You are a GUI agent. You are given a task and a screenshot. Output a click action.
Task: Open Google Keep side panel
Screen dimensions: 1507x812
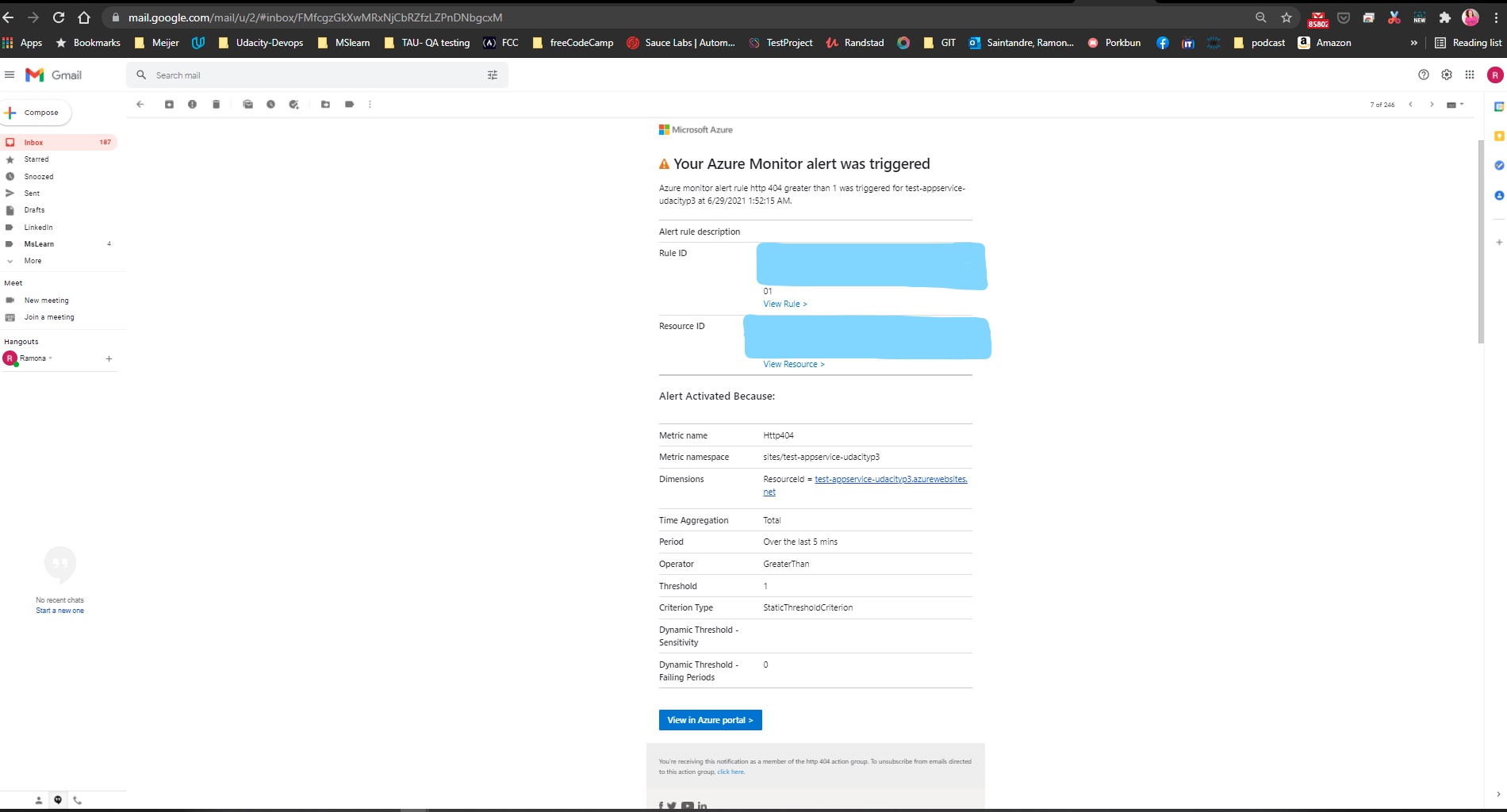pyautogui.click(x=1499, y=136)
